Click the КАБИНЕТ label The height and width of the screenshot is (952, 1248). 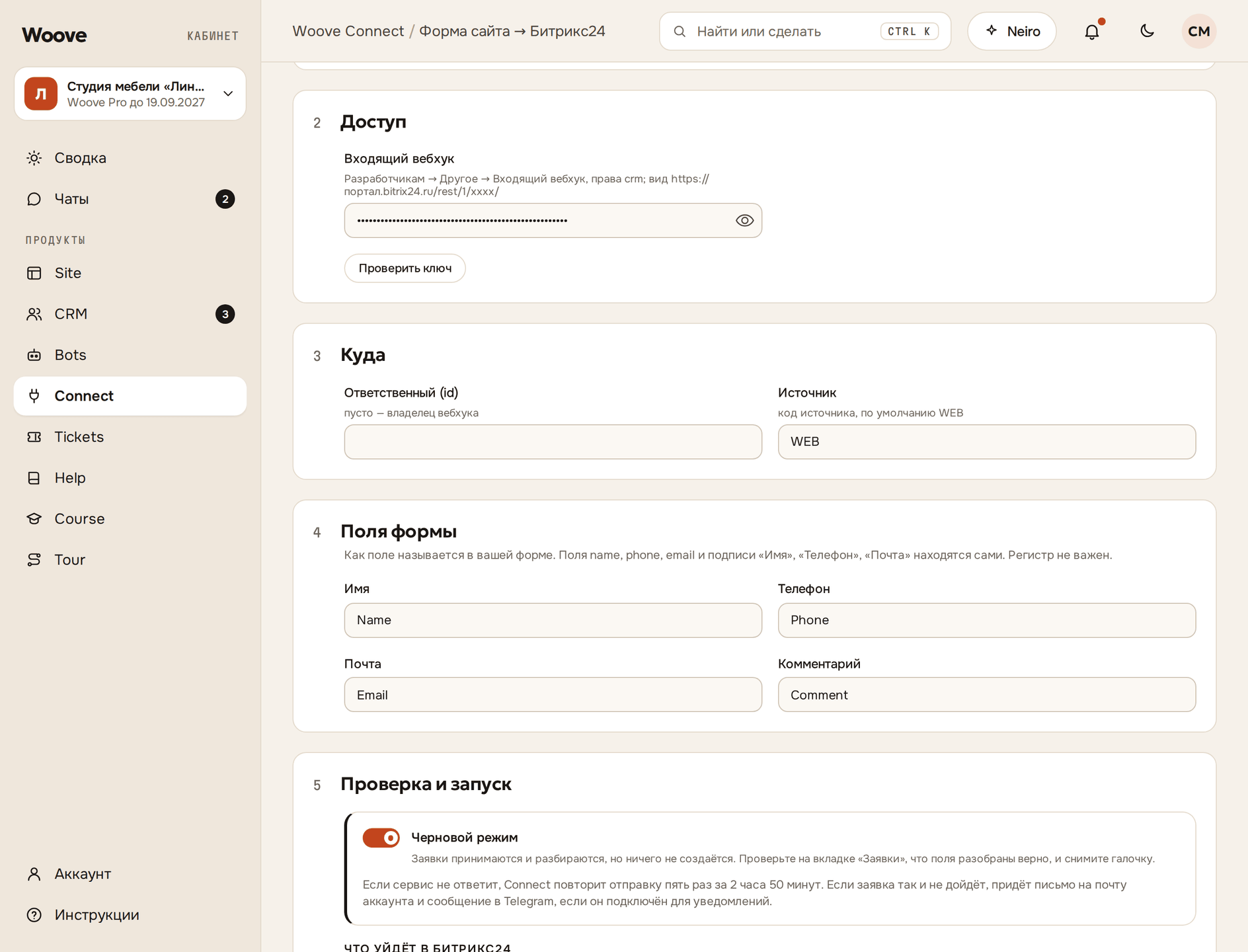click(x=213, y=36)
